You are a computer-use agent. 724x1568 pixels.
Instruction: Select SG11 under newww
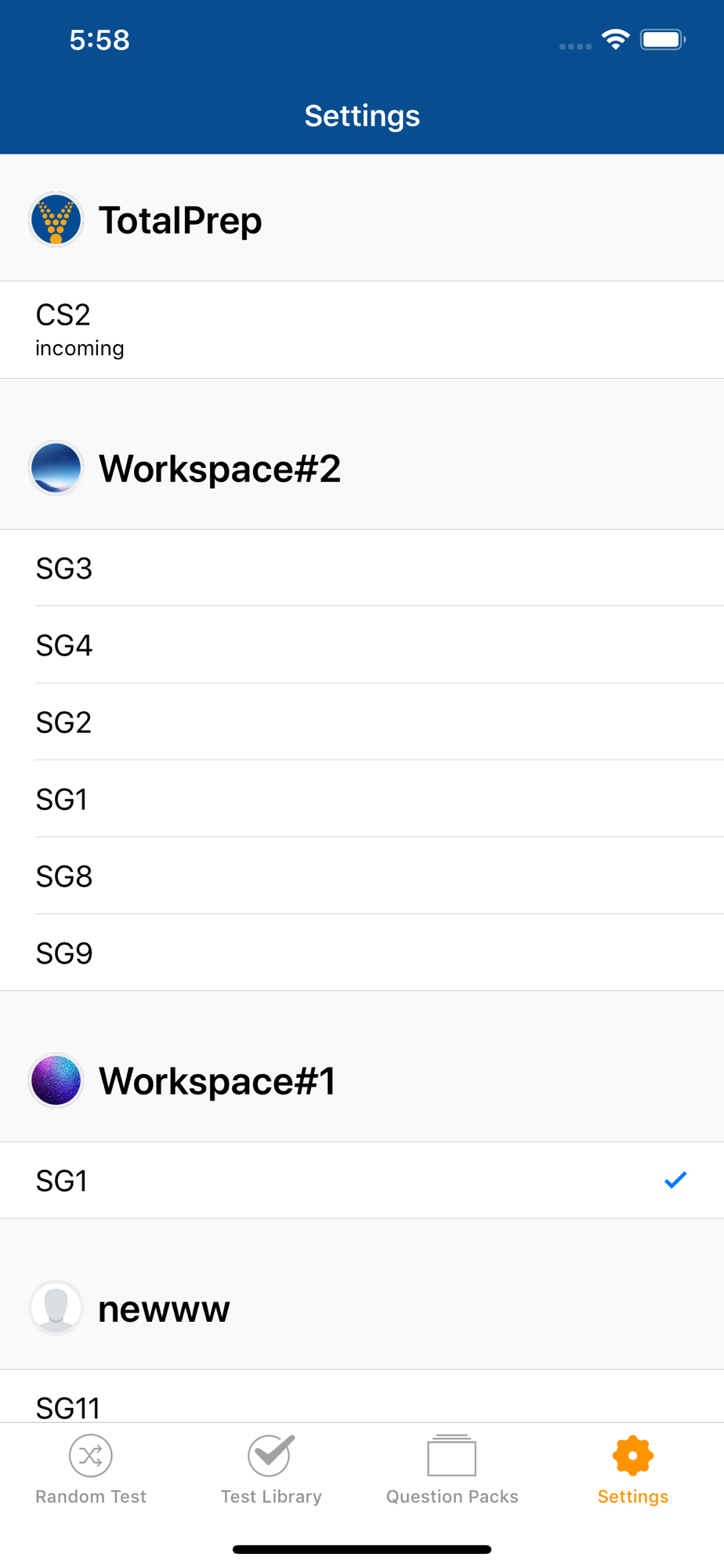68,1408
